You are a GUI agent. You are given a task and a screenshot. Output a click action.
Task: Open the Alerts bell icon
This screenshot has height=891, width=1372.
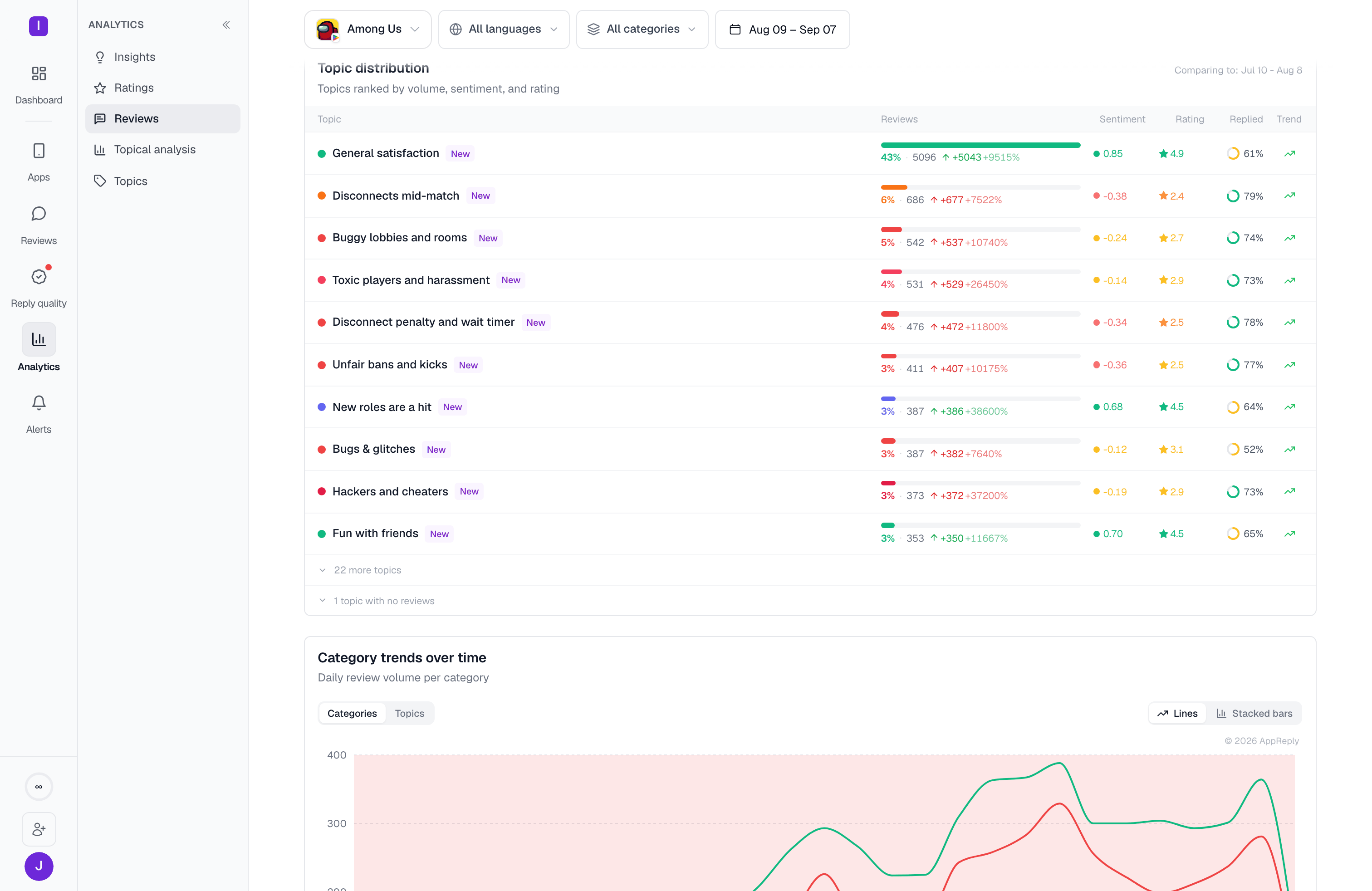click(39, 402)
